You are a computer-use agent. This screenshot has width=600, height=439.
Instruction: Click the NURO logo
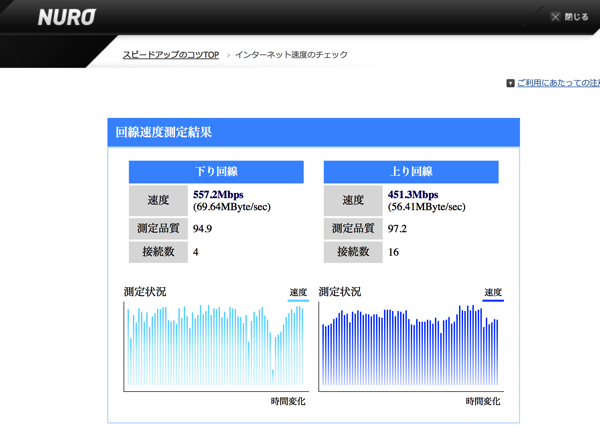click(67, 17)
